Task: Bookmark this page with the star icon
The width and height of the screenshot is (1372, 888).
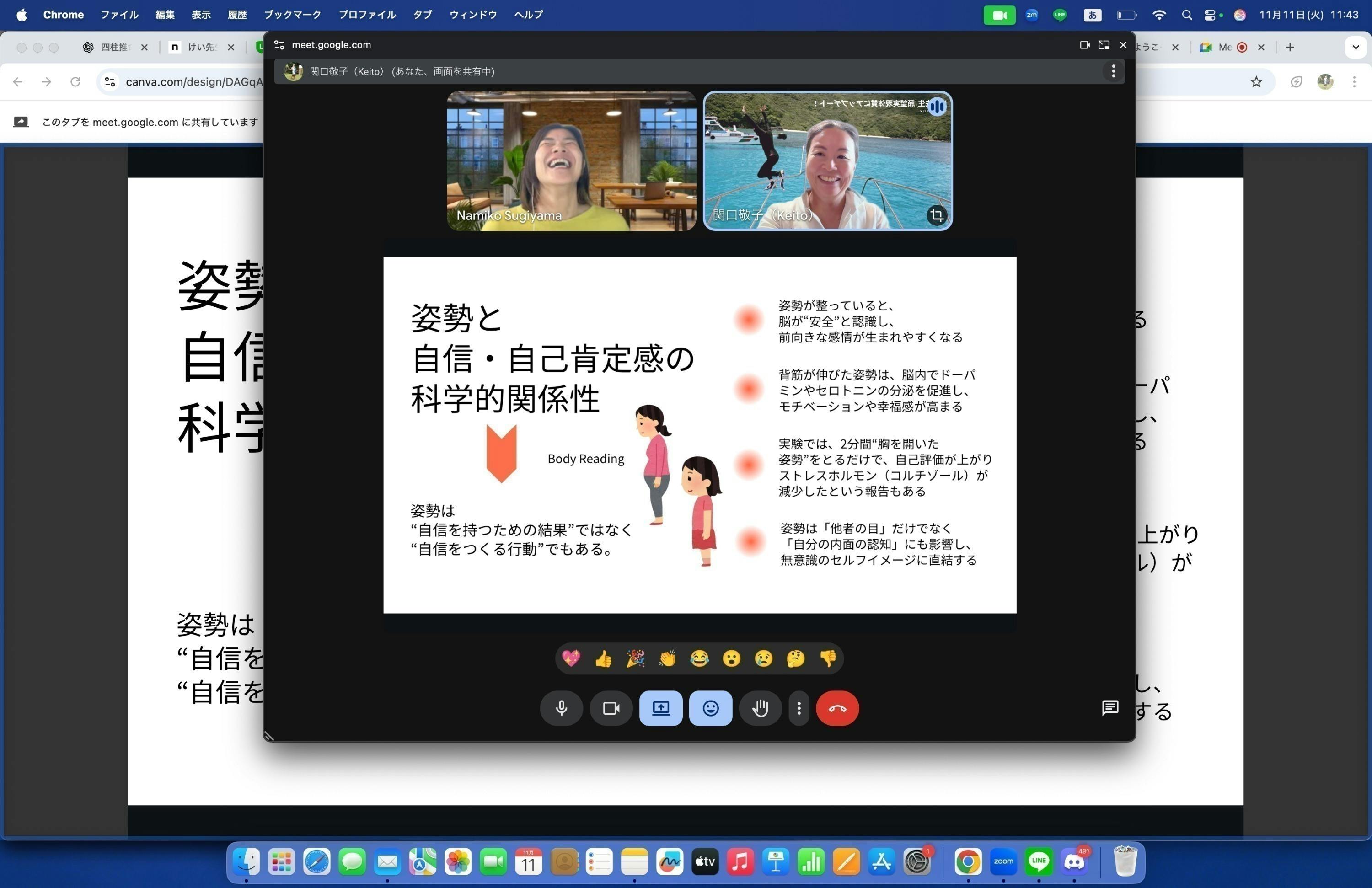Action: point(1256,82)
